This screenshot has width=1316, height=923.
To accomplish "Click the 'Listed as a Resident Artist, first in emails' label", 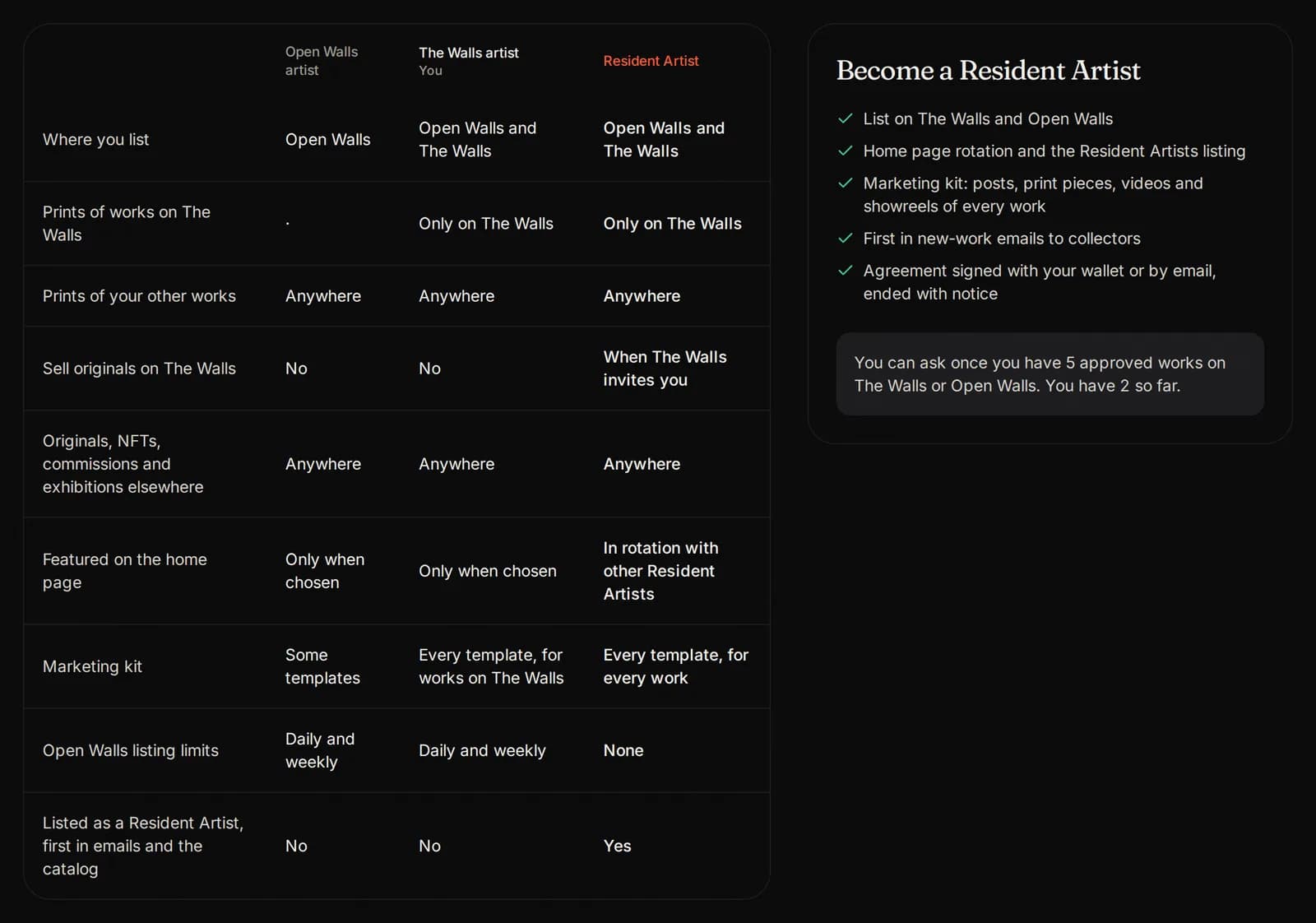I will point(143,846).
